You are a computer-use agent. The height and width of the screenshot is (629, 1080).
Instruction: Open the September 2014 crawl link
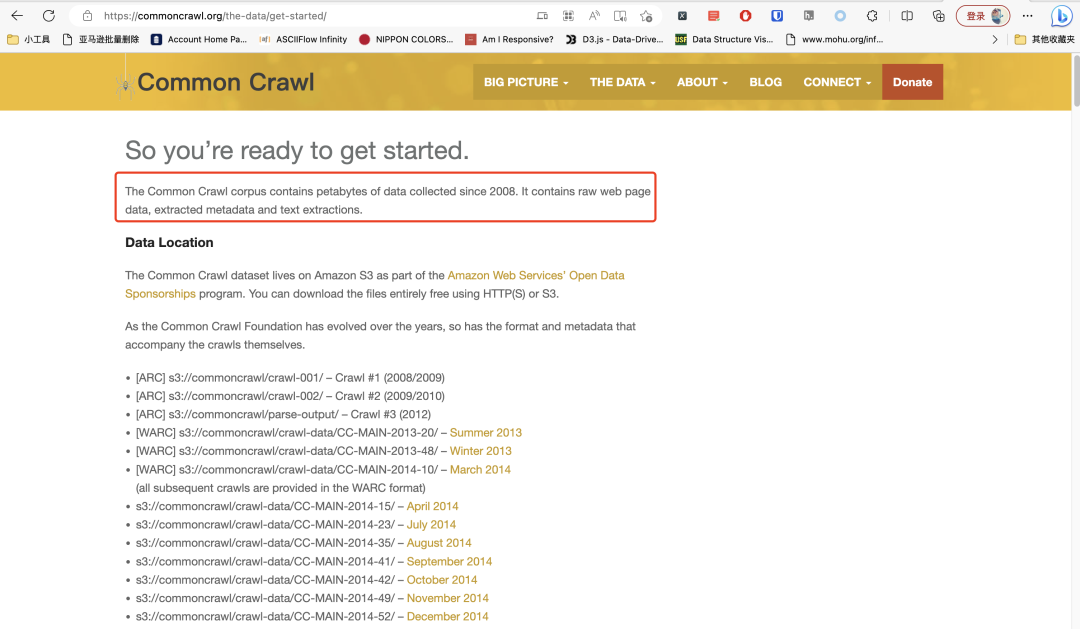[449, 561]
